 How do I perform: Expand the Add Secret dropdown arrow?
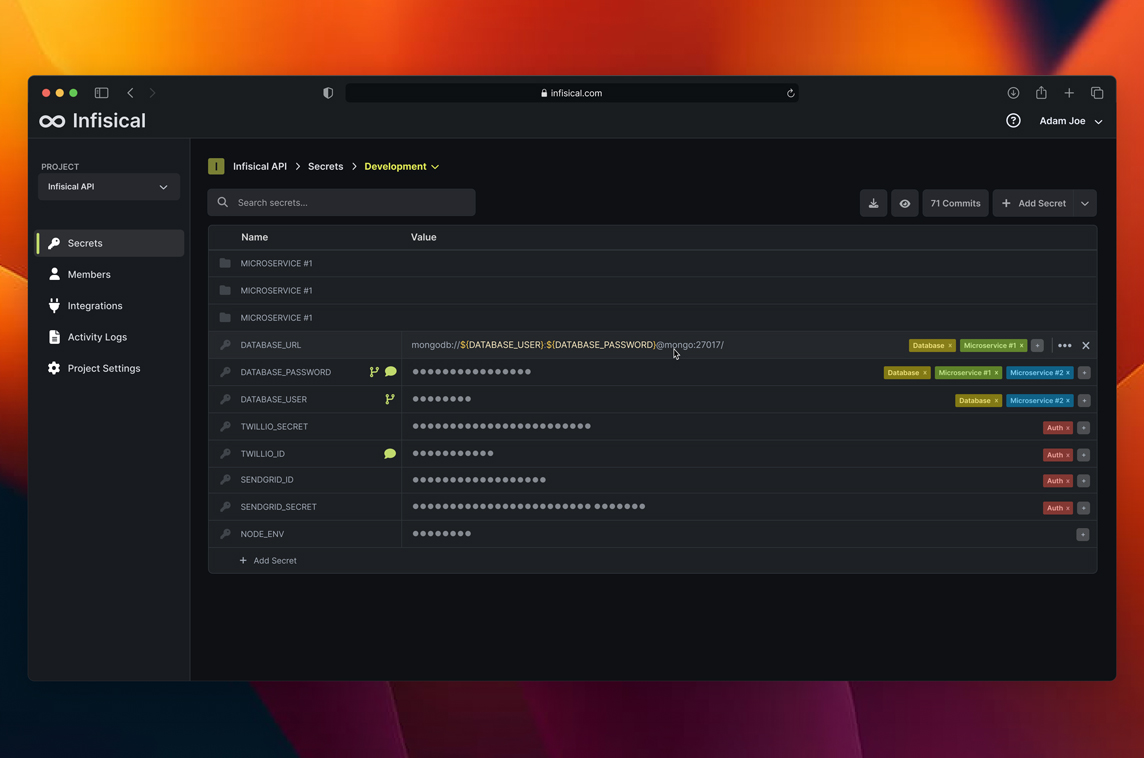[1085, 204]
